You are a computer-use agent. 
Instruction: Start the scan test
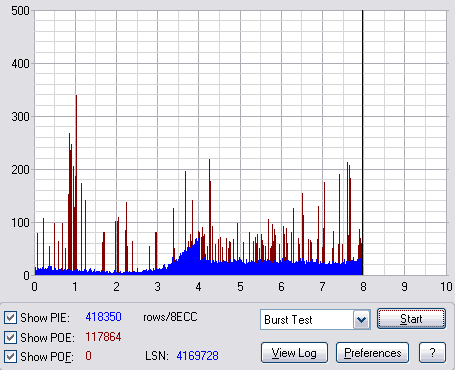411,319
